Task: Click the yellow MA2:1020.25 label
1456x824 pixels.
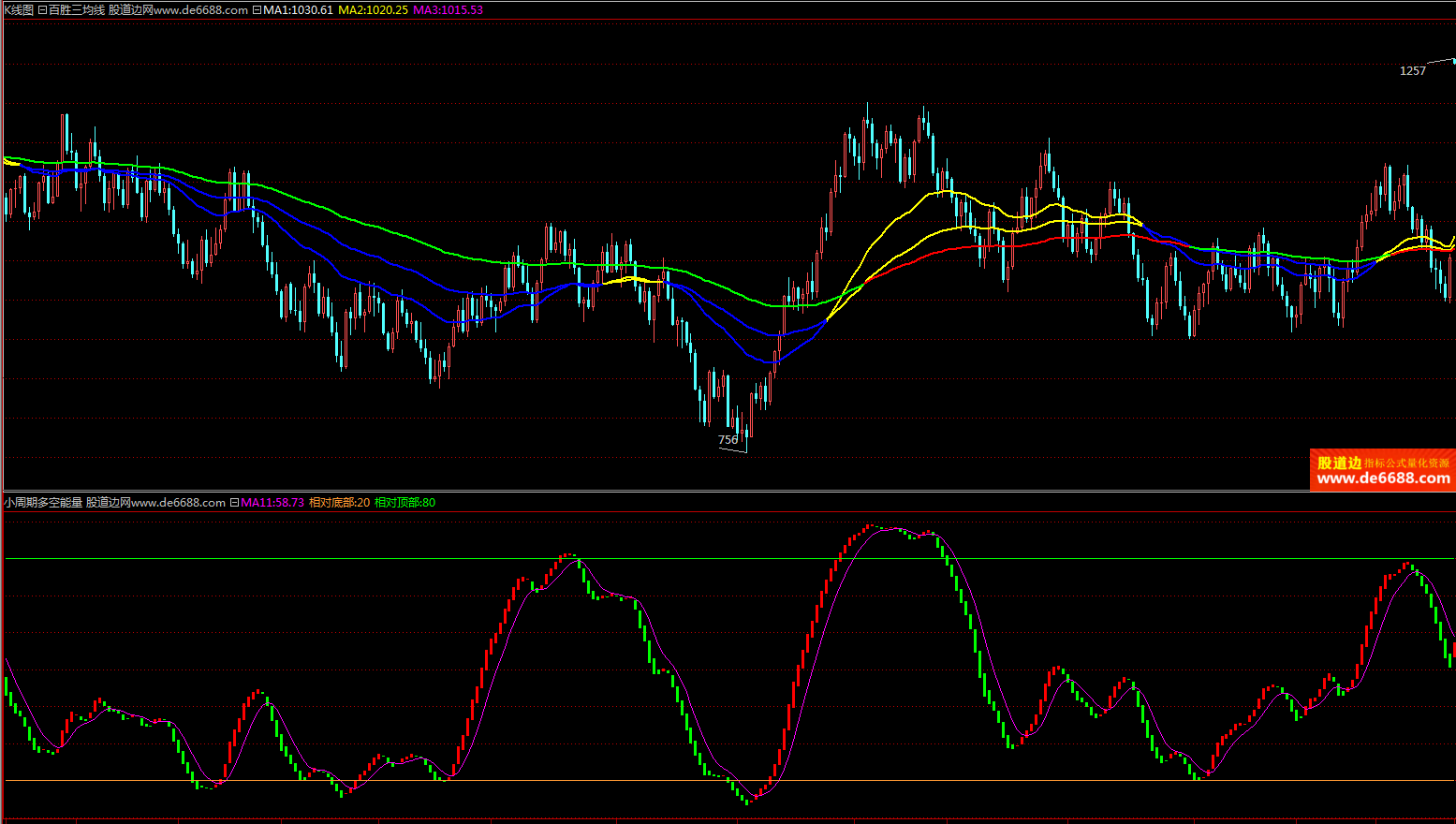Action: [x=373, y=10]
